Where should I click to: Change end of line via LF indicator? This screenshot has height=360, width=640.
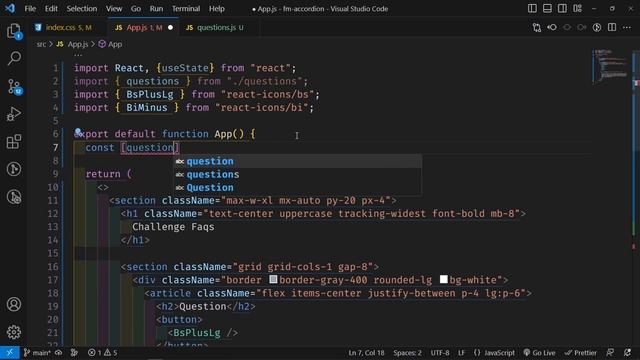click(x=461, y=353)
